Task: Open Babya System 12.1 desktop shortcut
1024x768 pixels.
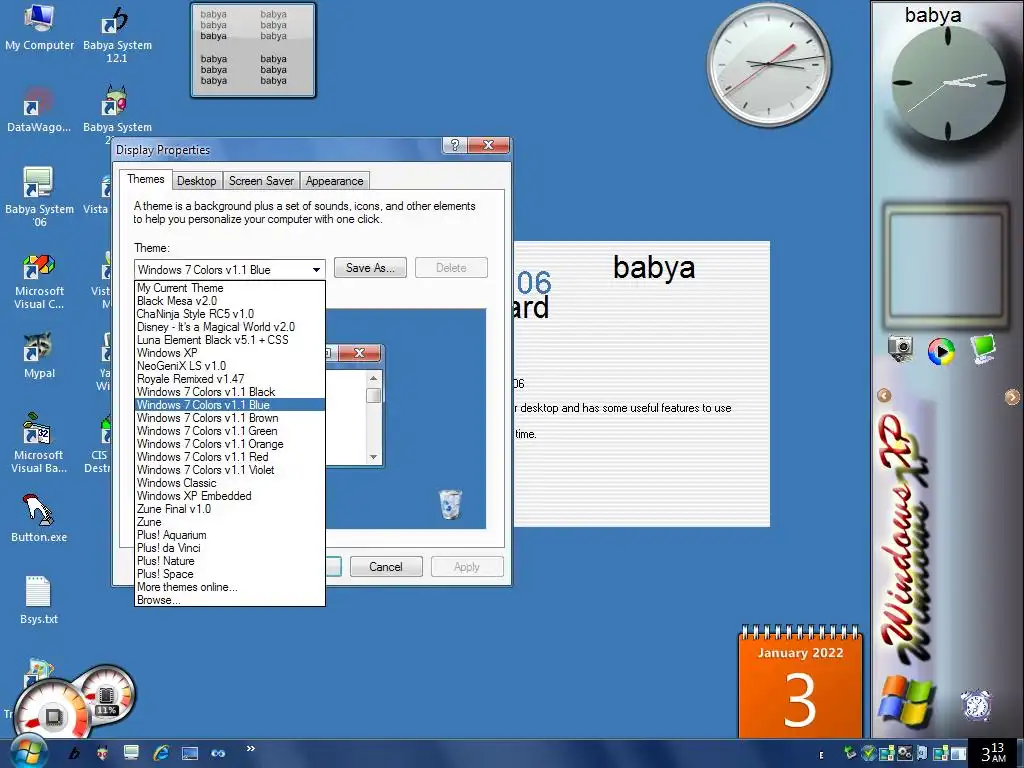Action: [117, 36]
